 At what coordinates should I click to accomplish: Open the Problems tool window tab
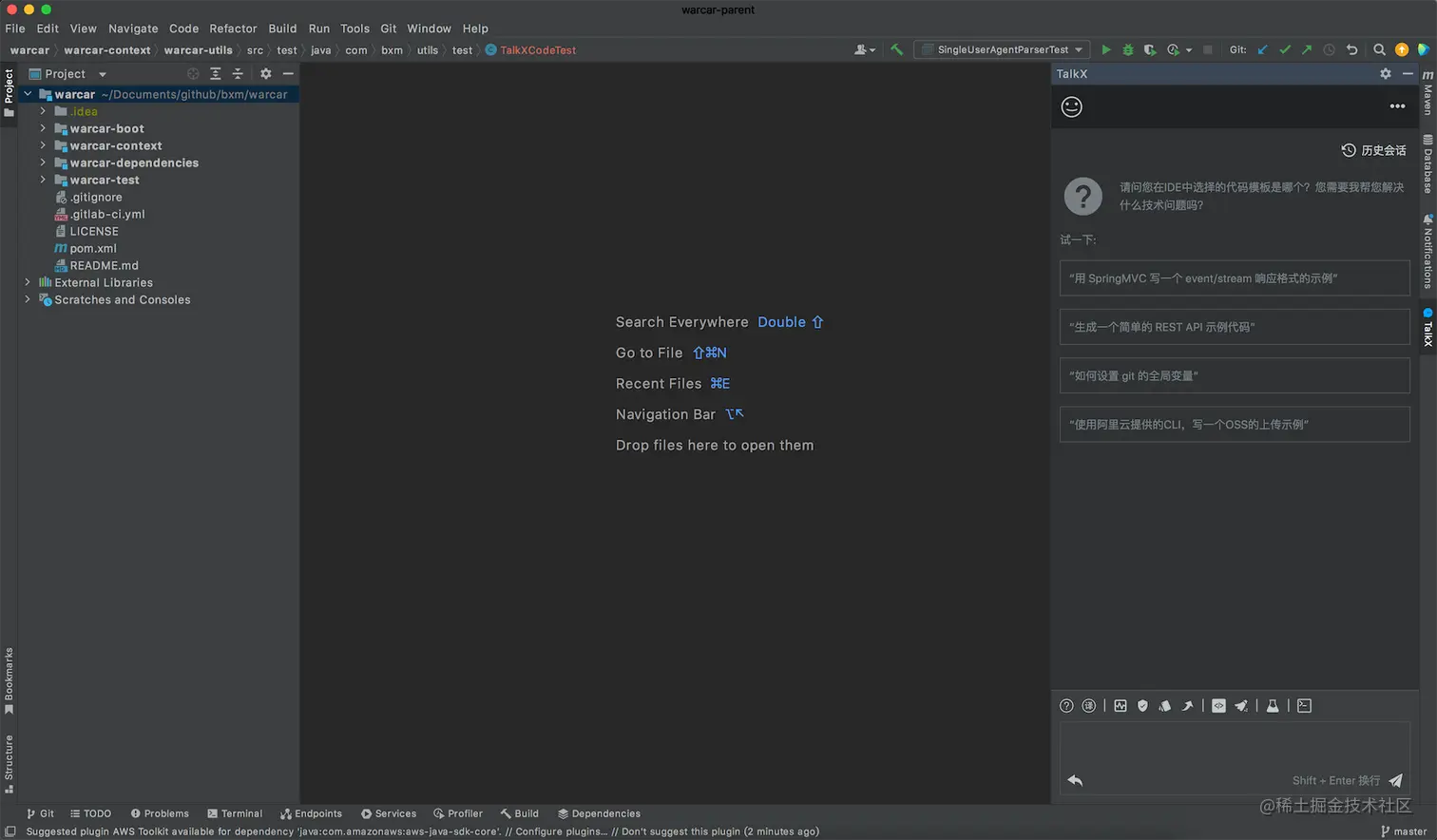[160, 813]
